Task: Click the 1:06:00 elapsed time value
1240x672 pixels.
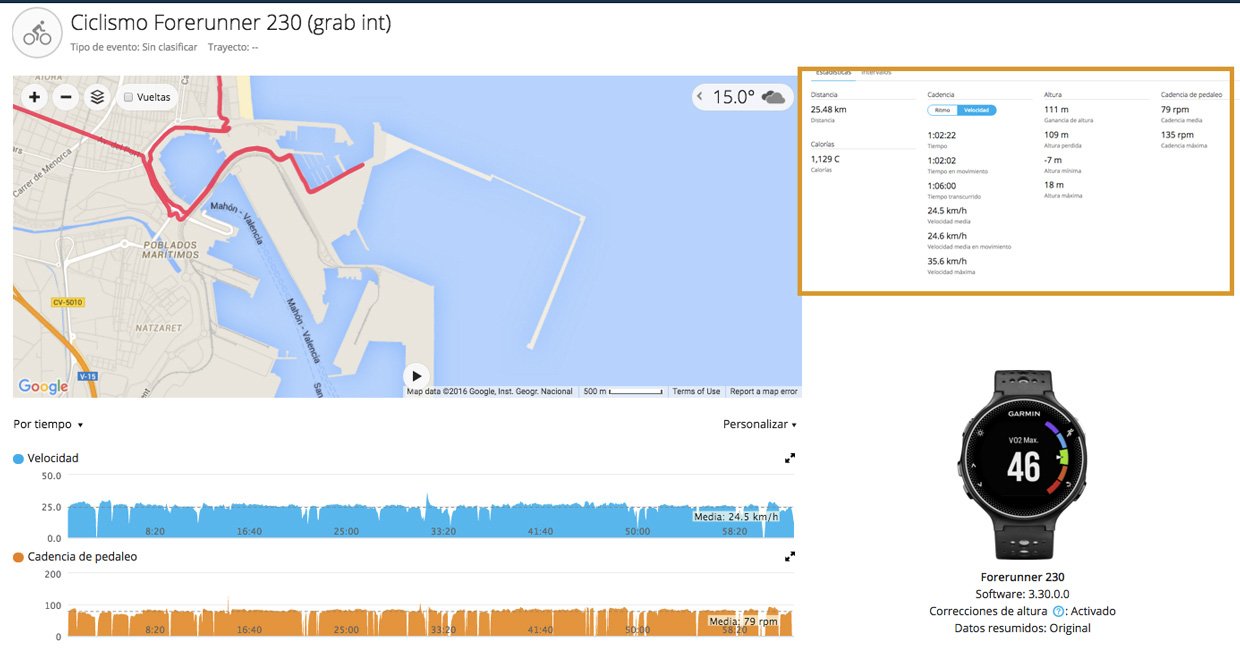Action: [x=942, y=186]
